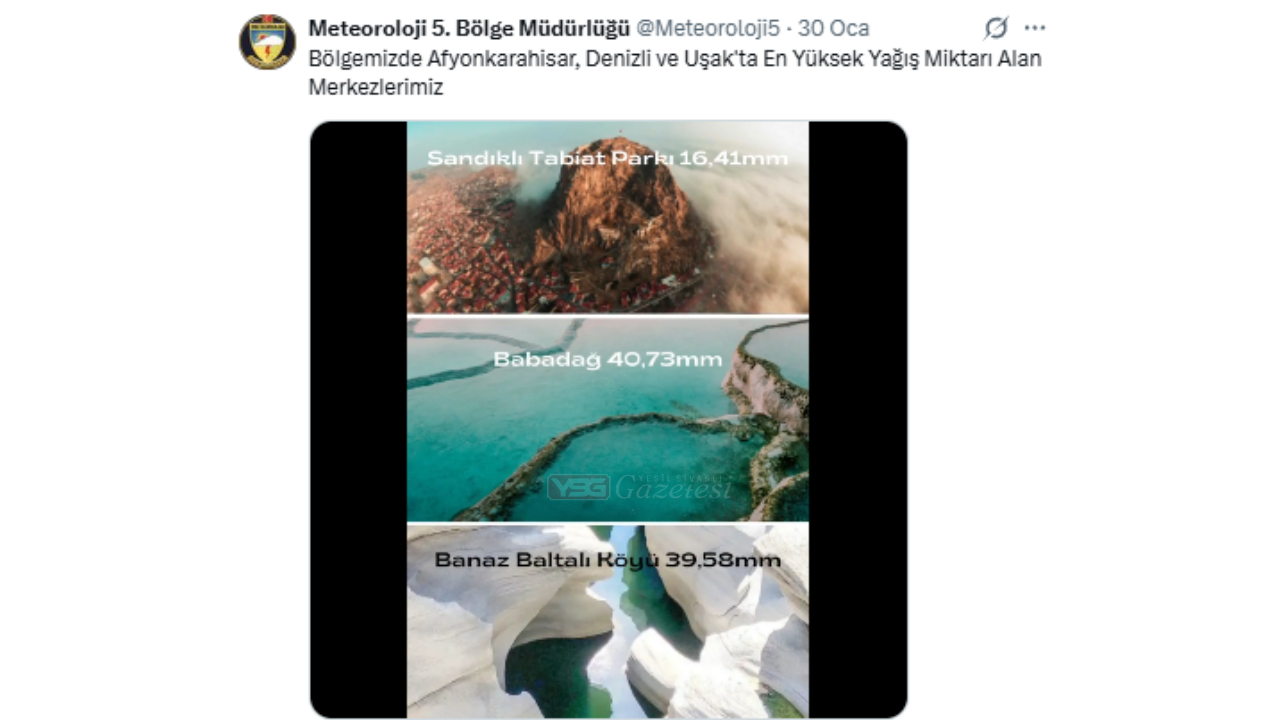Click the black left margin of the image
Viewport: 1280px width, 720px height.
click(359, 420)
